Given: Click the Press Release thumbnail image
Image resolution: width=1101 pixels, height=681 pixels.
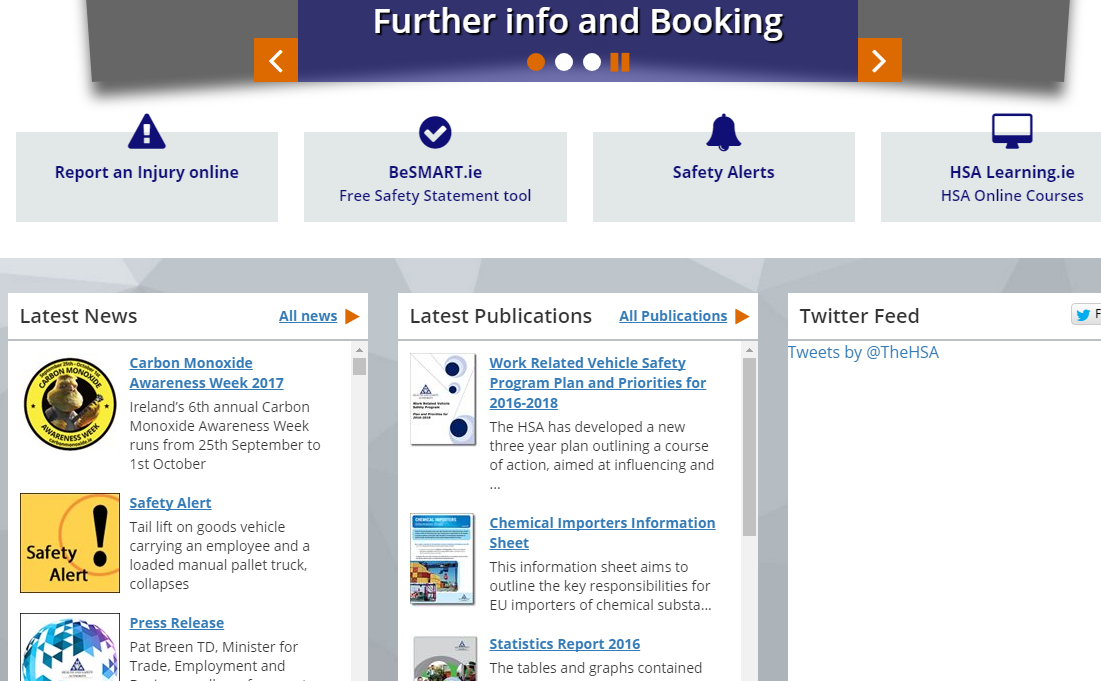Looking at the screenshot, I should point(70,647).
